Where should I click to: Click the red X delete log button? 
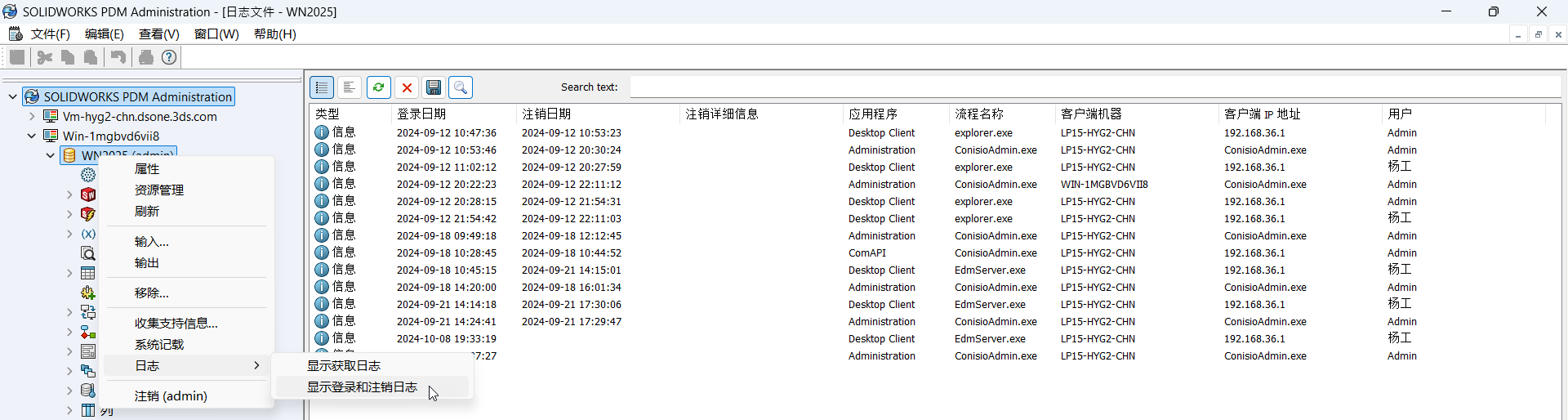407,87
